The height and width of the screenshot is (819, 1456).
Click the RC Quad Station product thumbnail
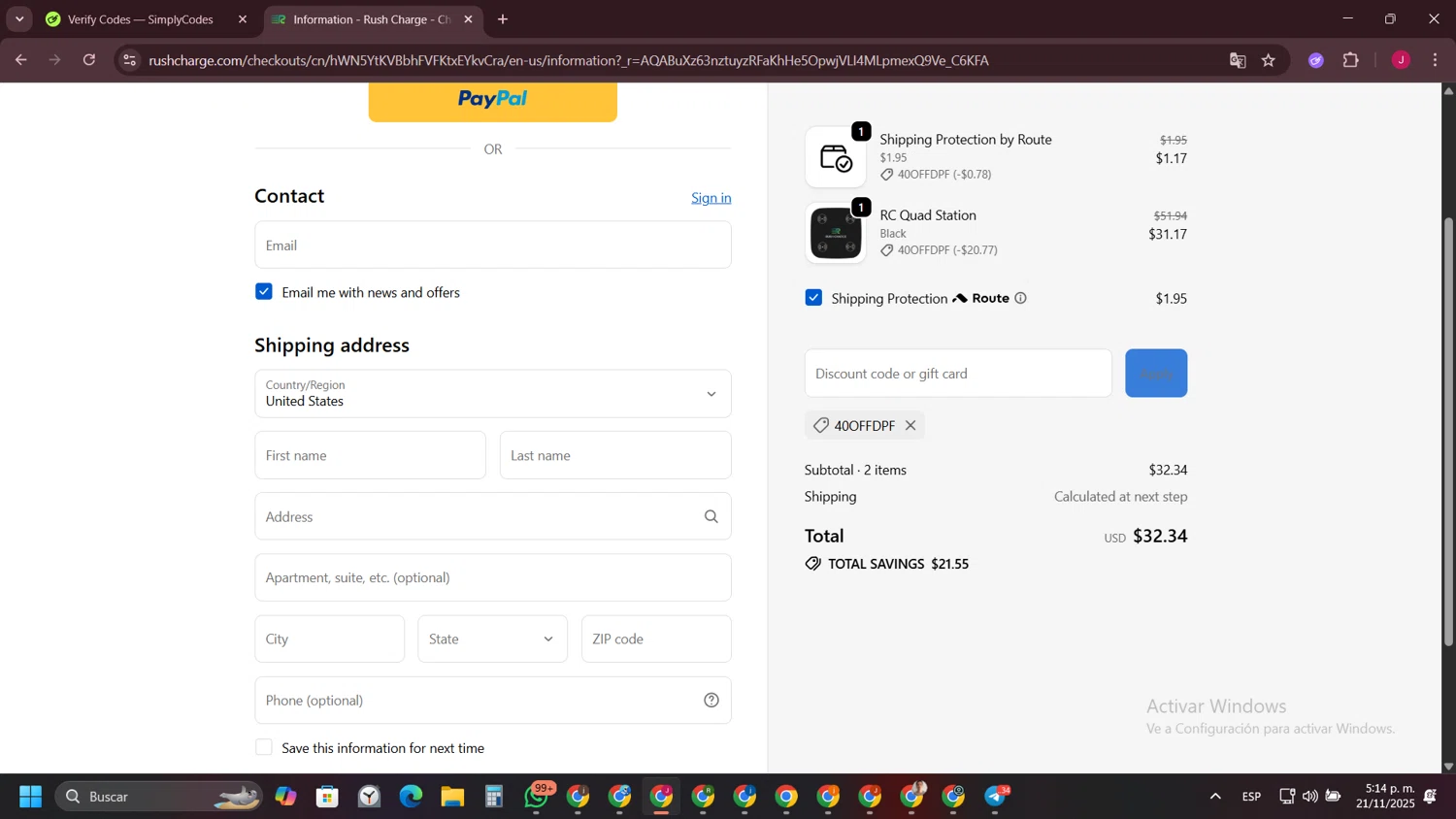[836, 233]
